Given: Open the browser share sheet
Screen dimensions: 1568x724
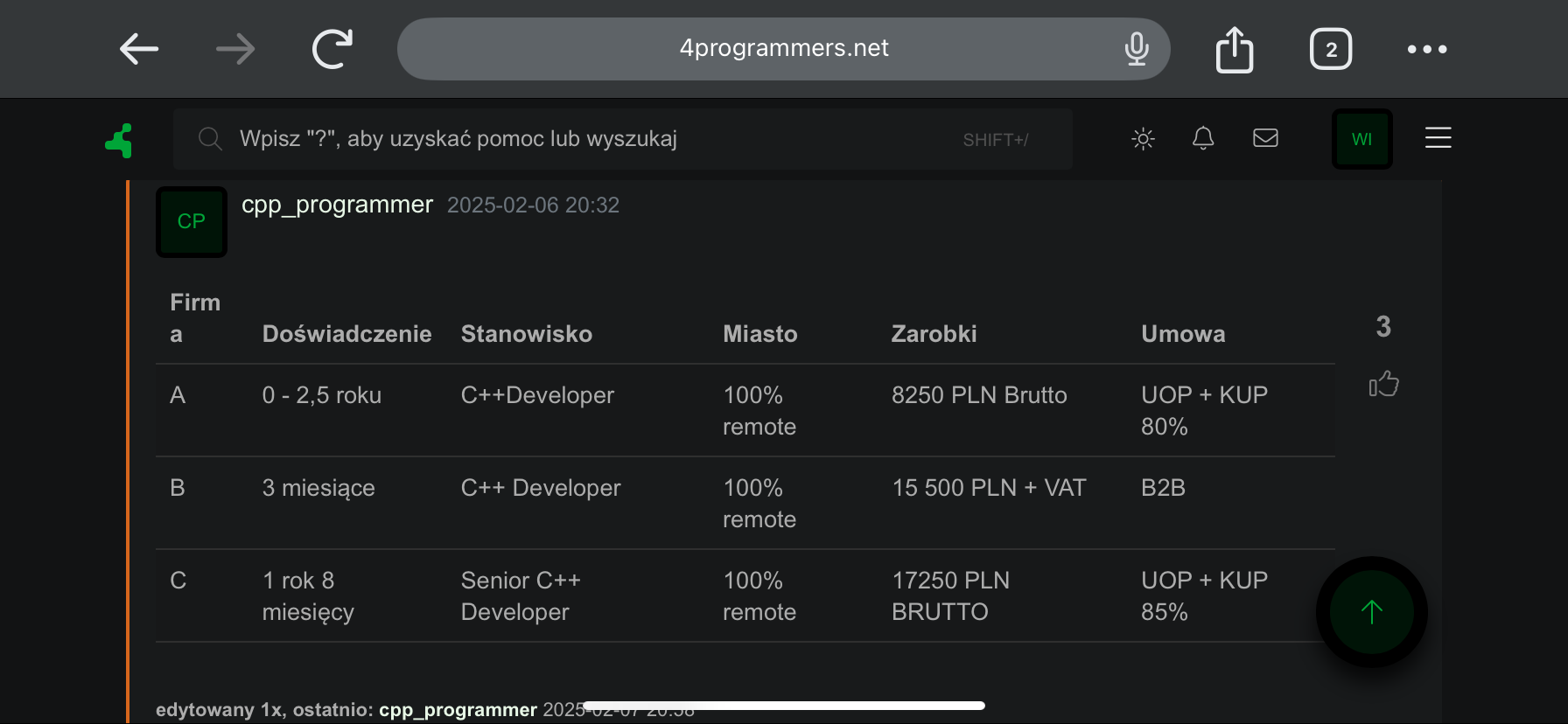Looking at the screenshot, I should tap(1235, 49).
